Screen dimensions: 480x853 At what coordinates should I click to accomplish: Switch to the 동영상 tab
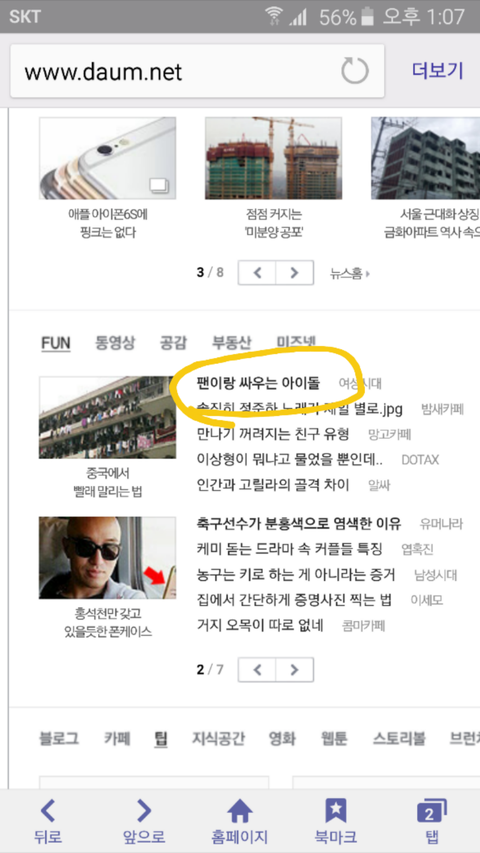pyautogui.click(x=115, y=343)
